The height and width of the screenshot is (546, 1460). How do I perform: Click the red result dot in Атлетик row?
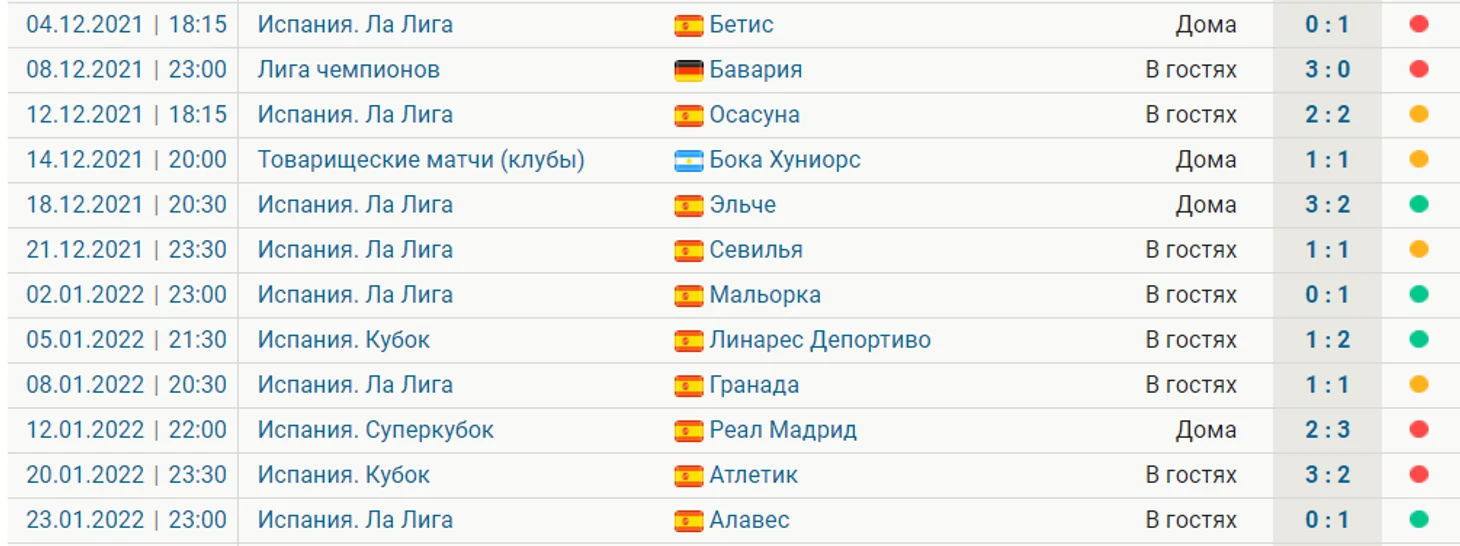click(1419, 474)
